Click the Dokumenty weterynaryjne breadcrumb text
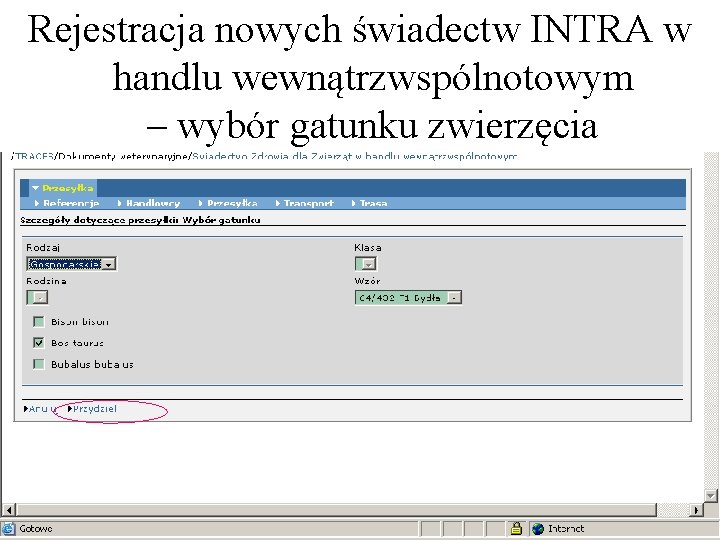The height and width of the screenshot is (540, 720). coord(123,156)
